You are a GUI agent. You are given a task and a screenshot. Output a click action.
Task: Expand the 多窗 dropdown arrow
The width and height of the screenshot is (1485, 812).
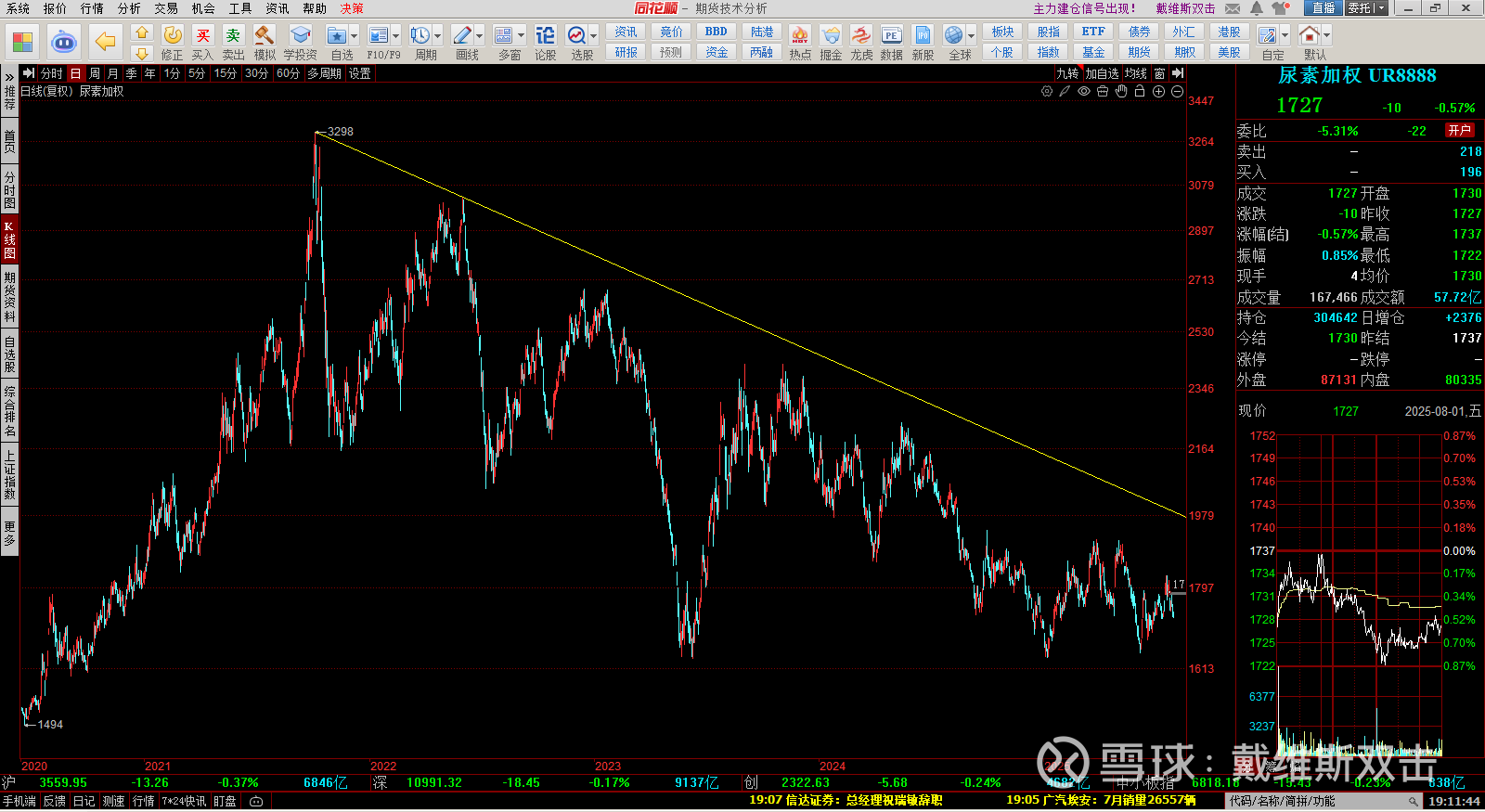click(522, 36)
